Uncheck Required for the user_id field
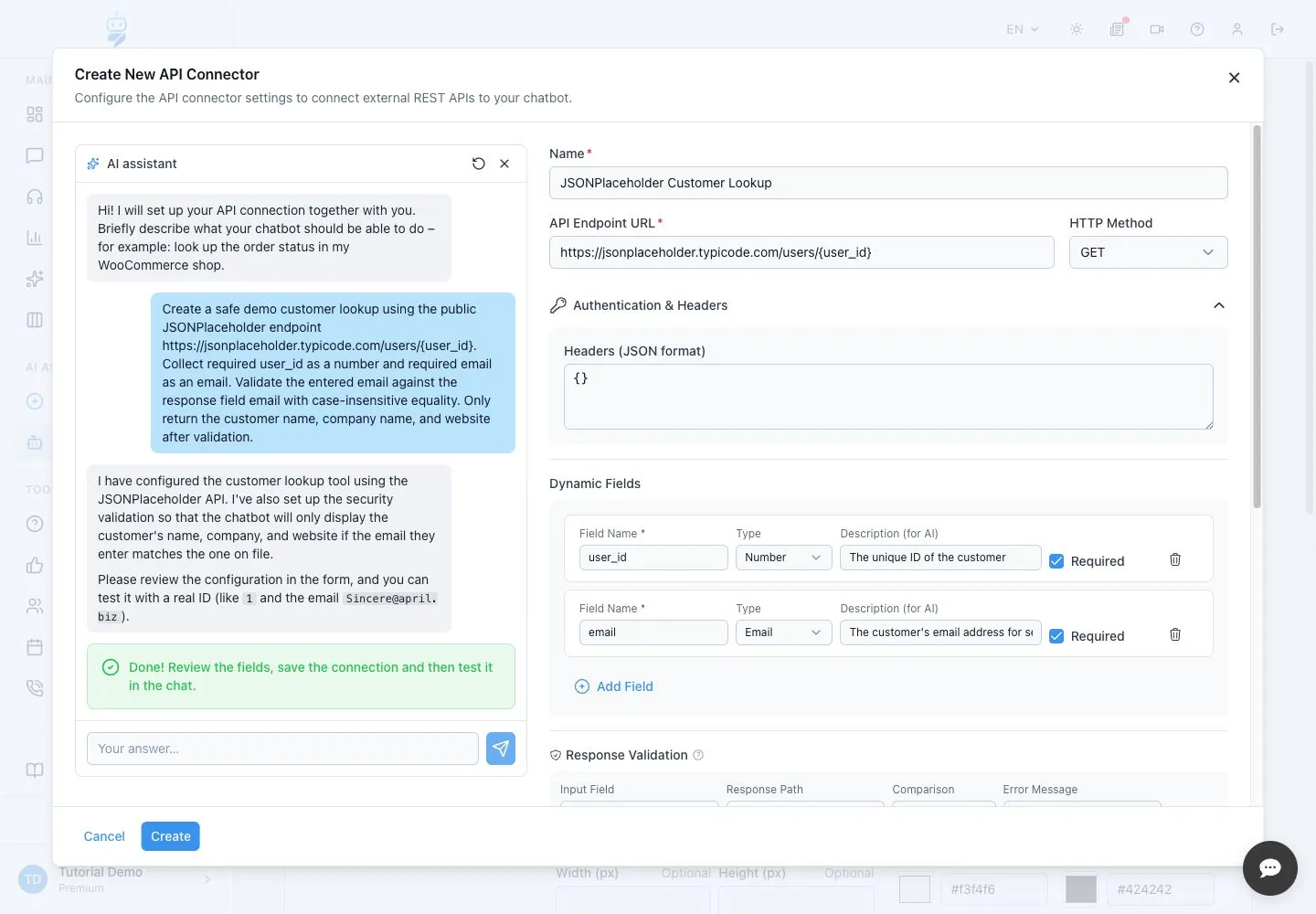Screen dimensions: 1316x914 click(x=1056, y=561)
